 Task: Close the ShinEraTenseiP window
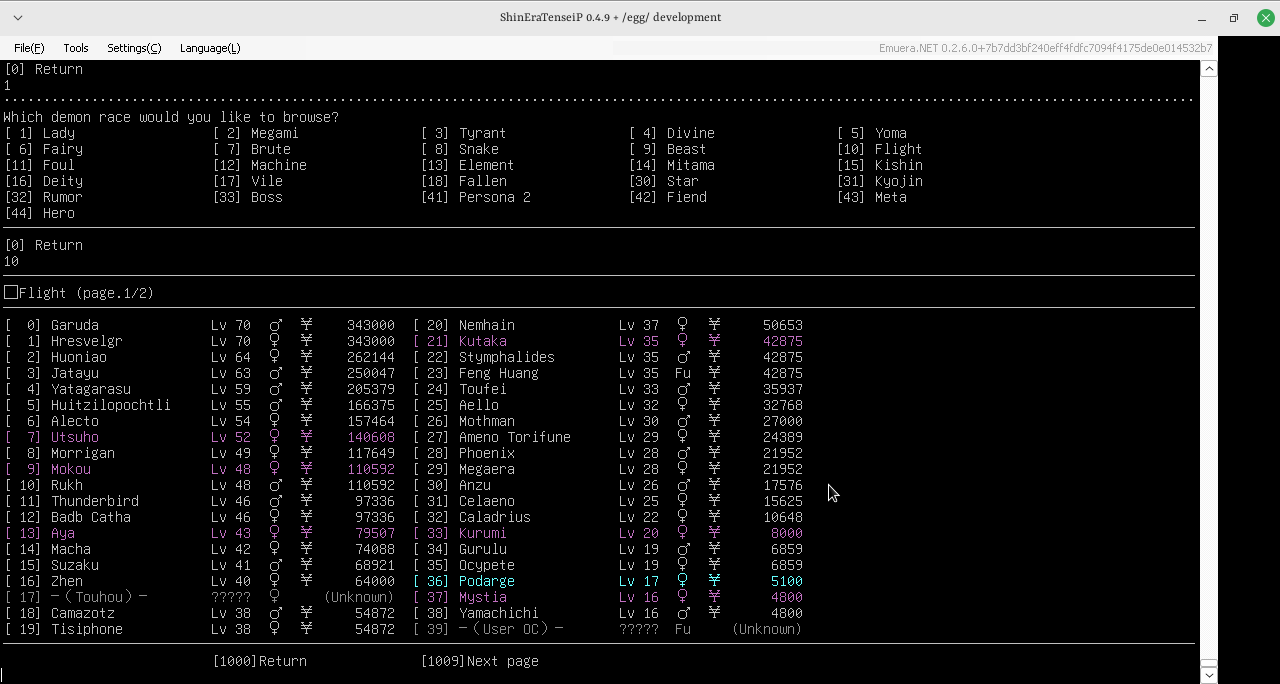point(1265,18)
